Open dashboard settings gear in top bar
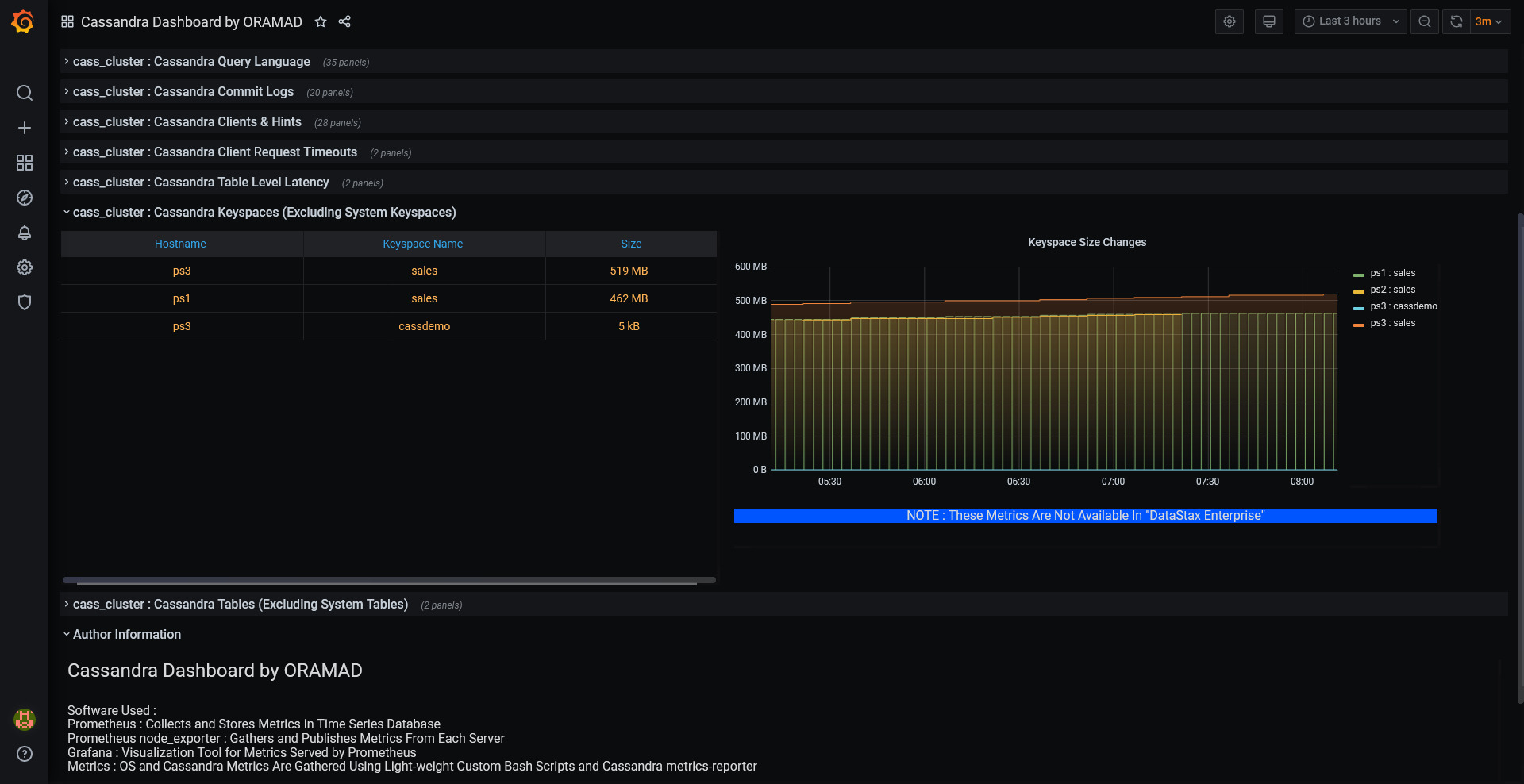The image size is (1524, 784). [1230, 21]
